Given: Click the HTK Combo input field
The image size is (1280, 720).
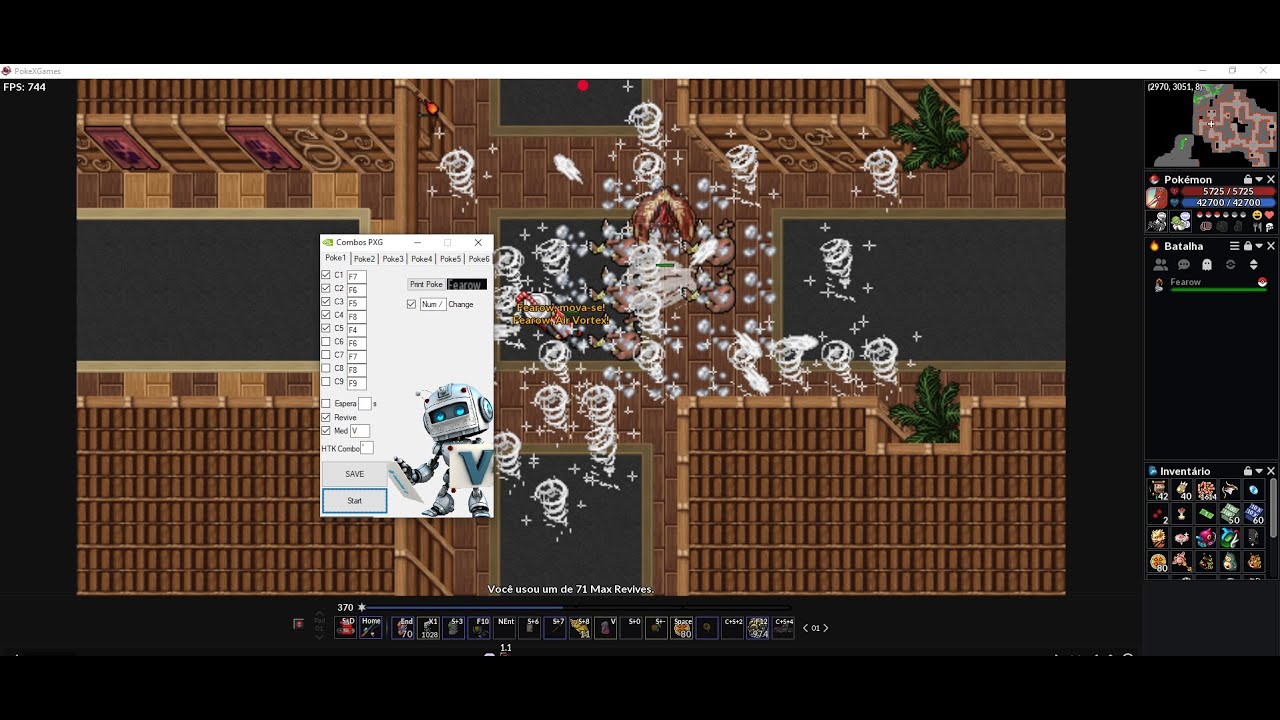Looking at the screenshot, I should tap(367, 448).
